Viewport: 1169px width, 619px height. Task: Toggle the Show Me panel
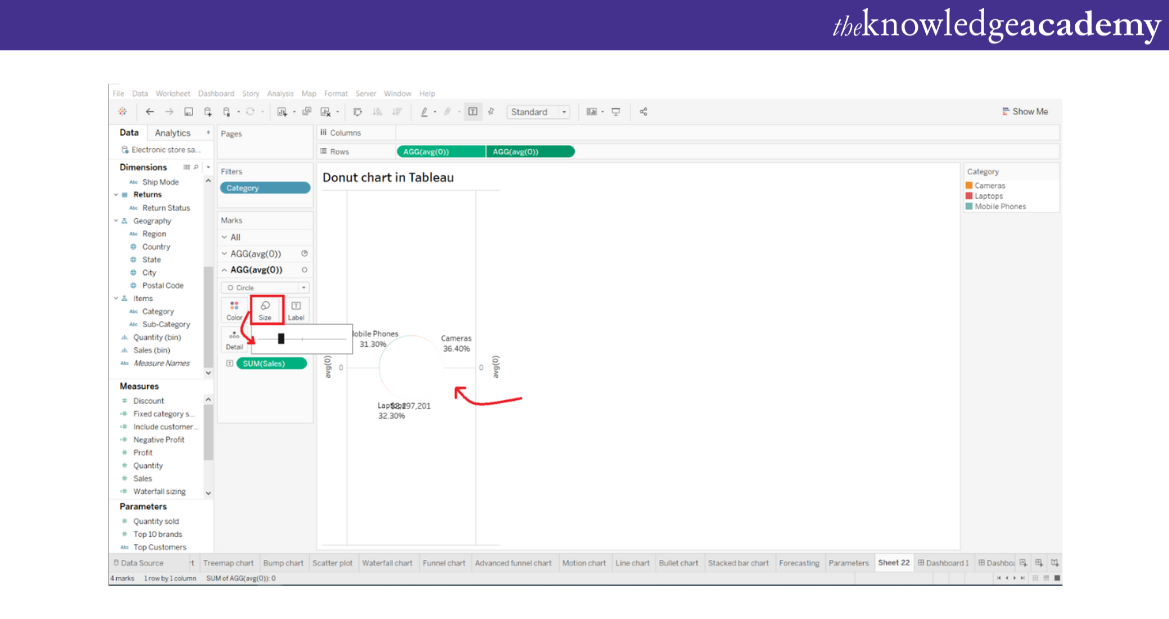[x=1025, y=112]
